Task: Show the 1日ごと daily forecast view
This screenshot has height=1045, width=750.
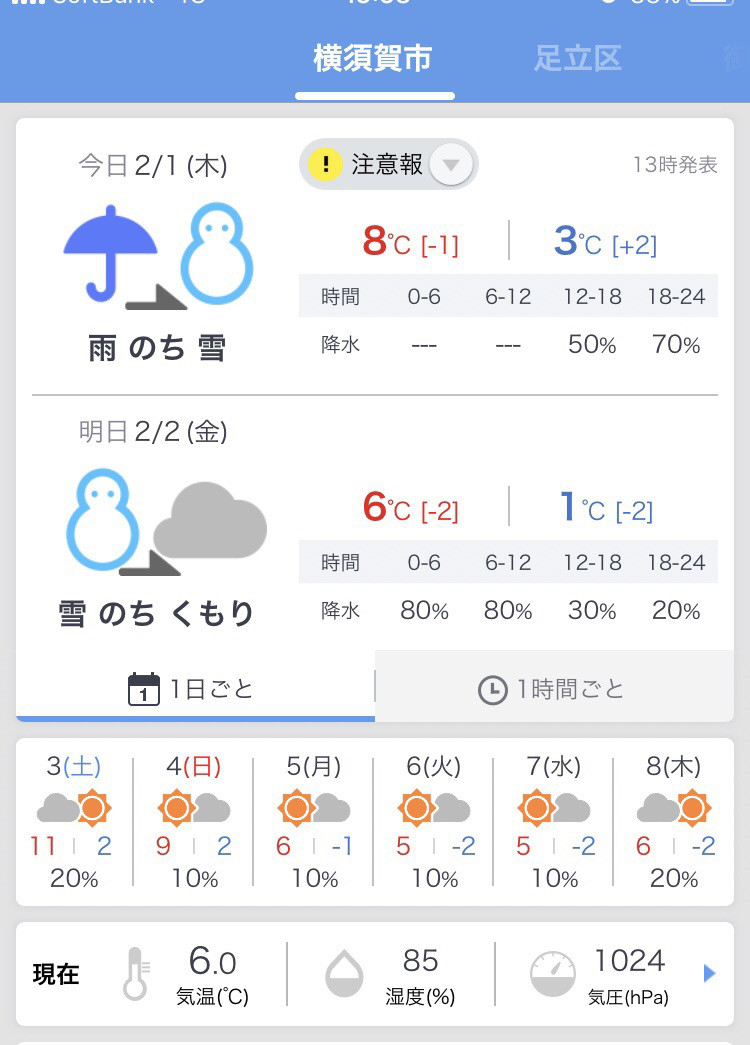Action: click(x=195, y=687)
